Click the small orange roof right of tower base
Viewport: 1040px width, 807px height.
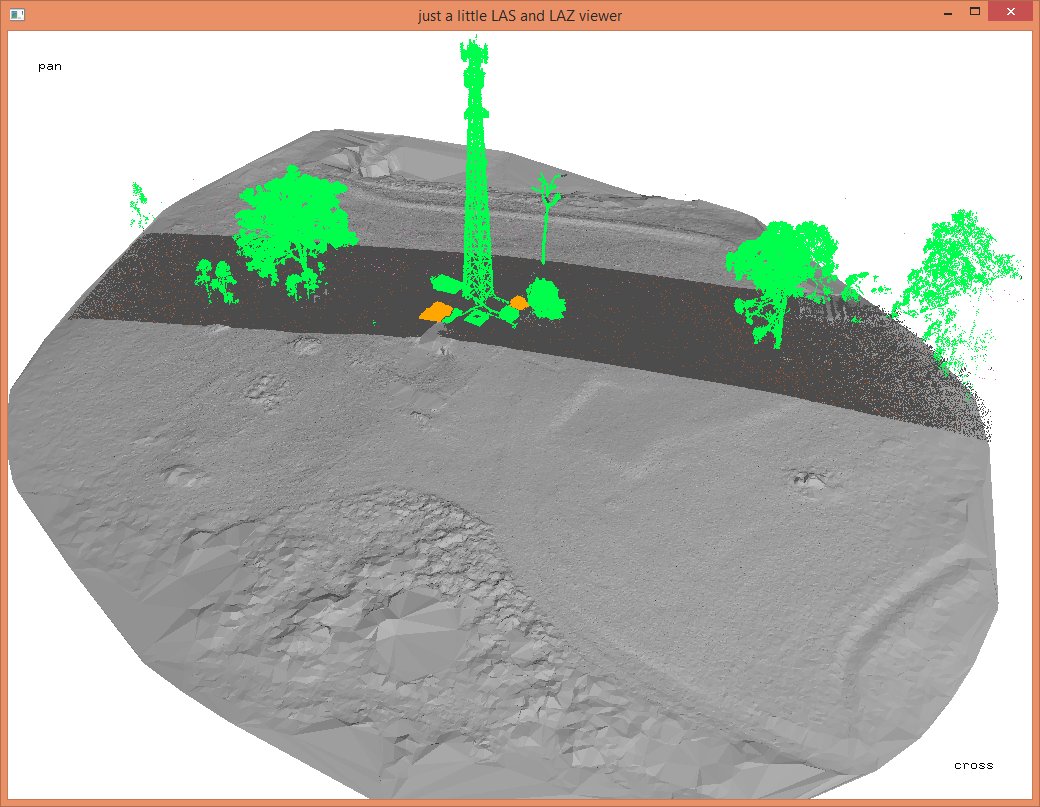518,301
